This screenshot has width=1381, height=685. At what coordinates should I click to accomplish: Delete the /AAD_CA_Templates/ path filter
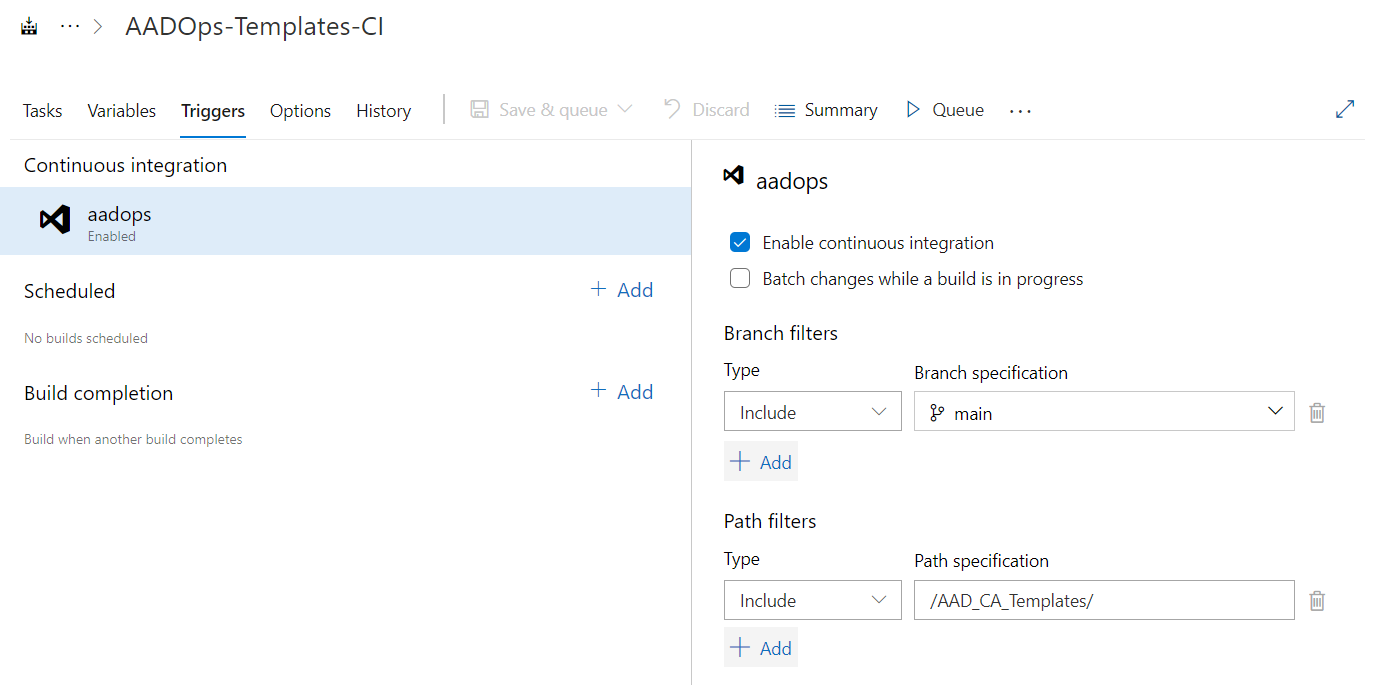(1317, 600)
